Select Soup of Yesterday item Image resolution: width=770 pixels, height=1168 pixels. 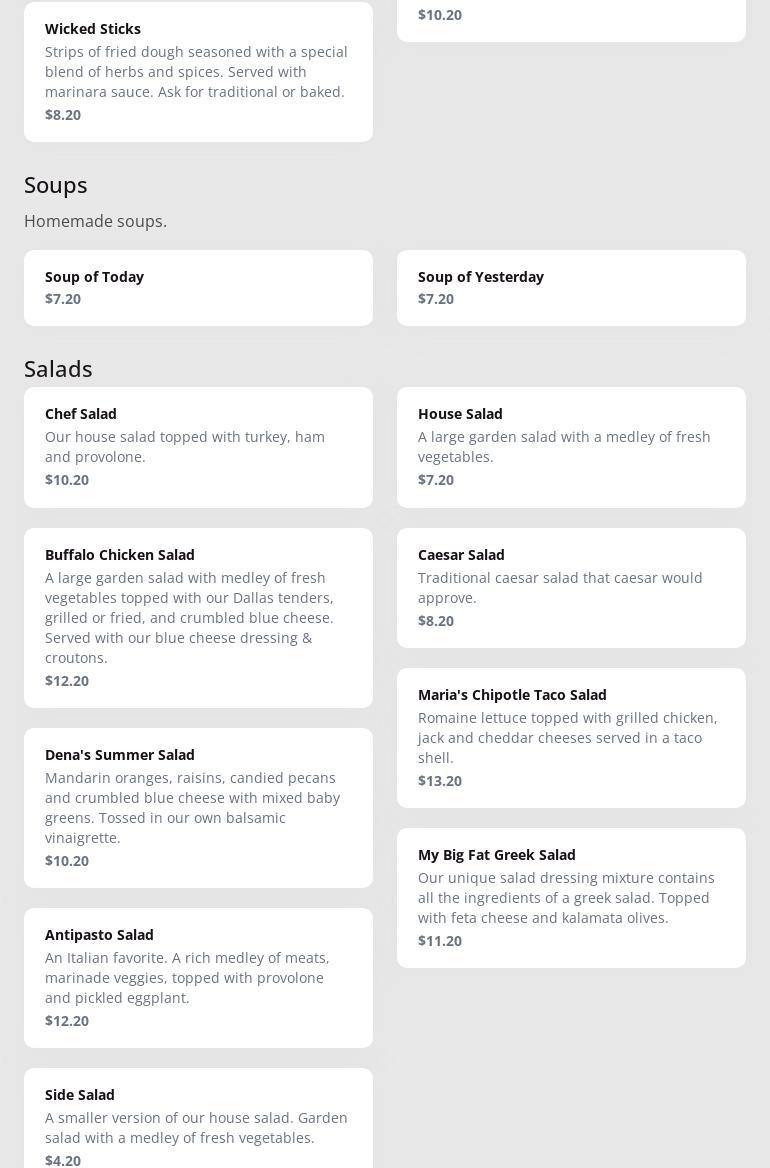pos(571,287)
